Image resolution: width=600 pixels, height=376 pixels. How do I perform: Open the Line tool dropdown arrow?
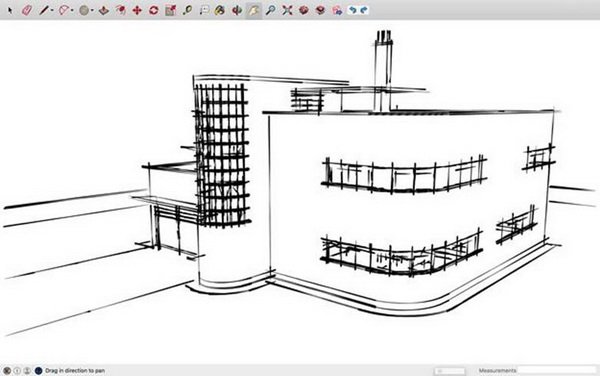pos(52,11)
